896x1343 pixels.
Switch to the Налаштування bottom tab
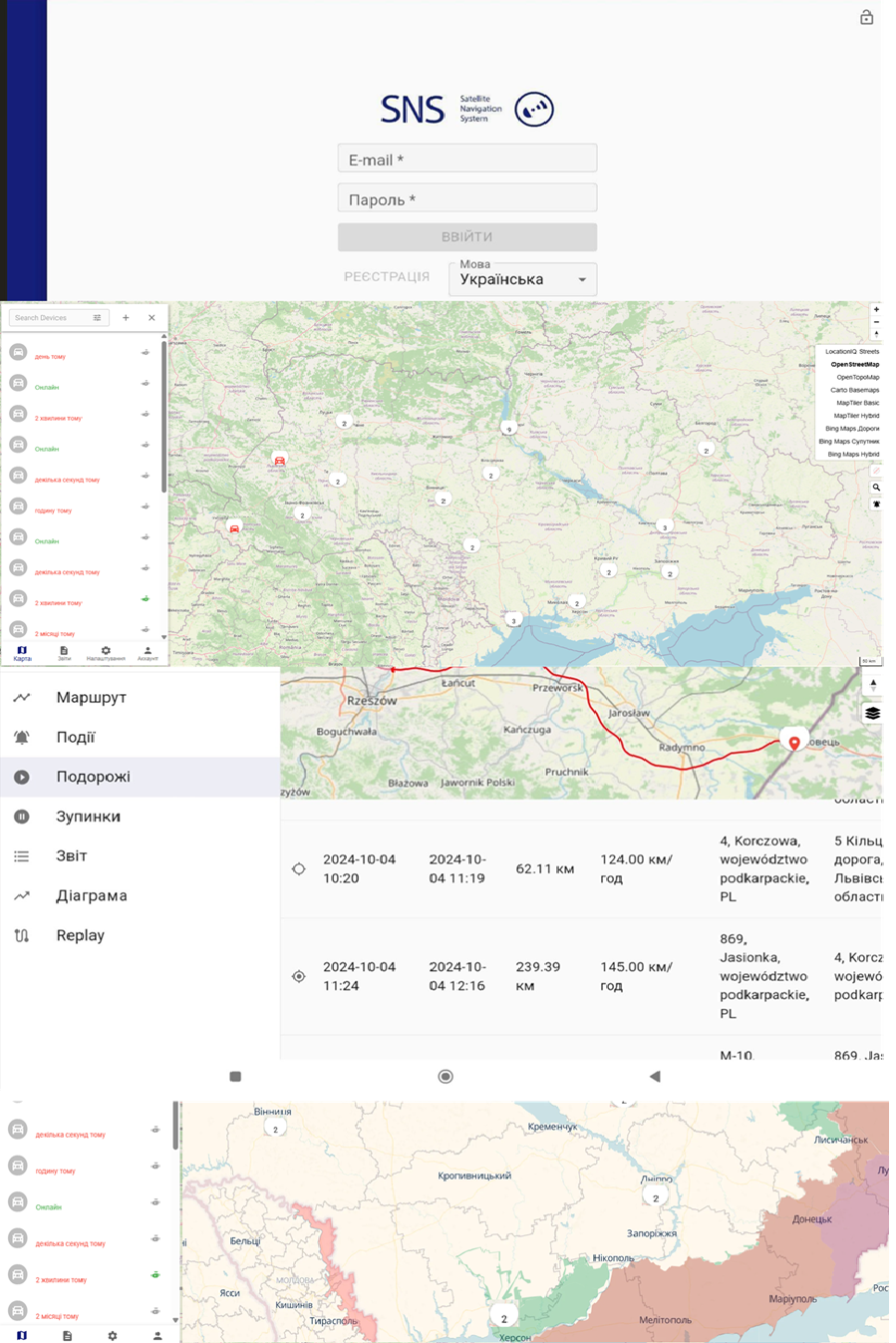click(106, 653)
